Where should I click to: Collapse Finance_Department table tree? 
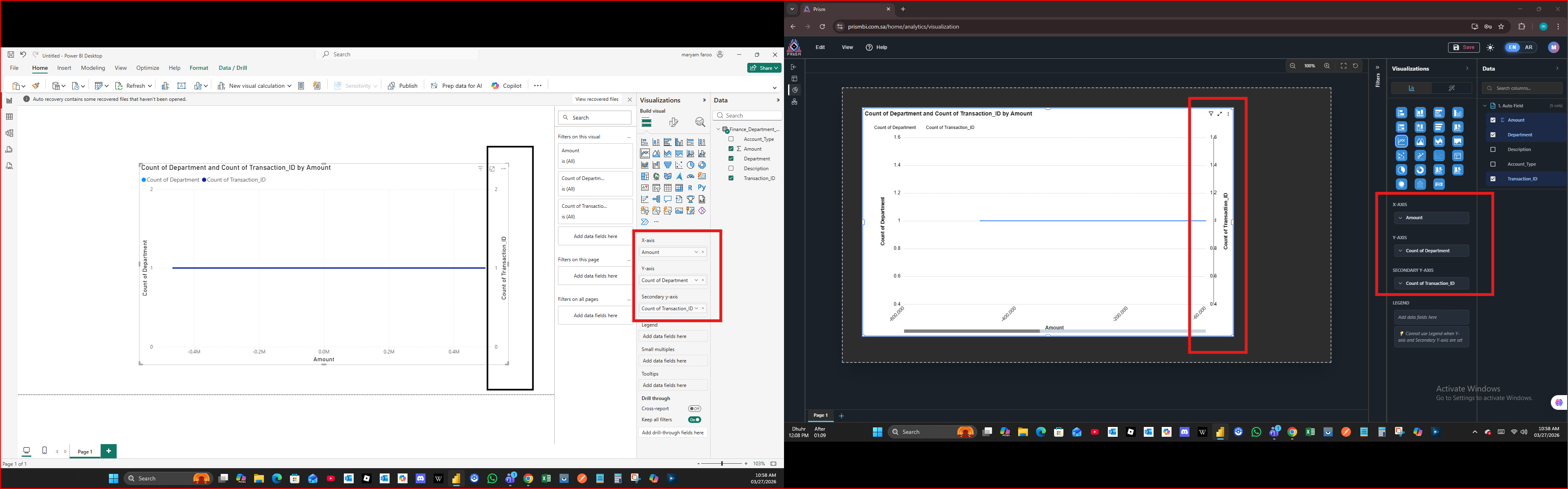click(x=718, y=129)
